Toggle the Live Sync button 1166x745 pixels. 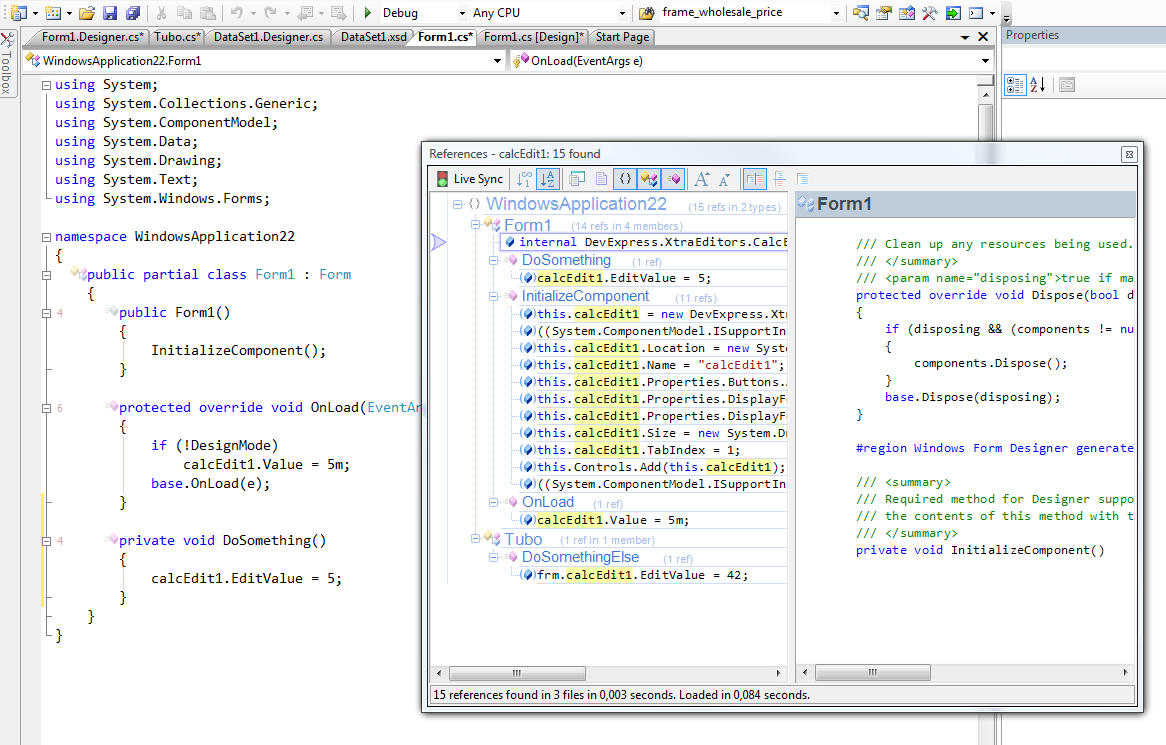point(469,179)
